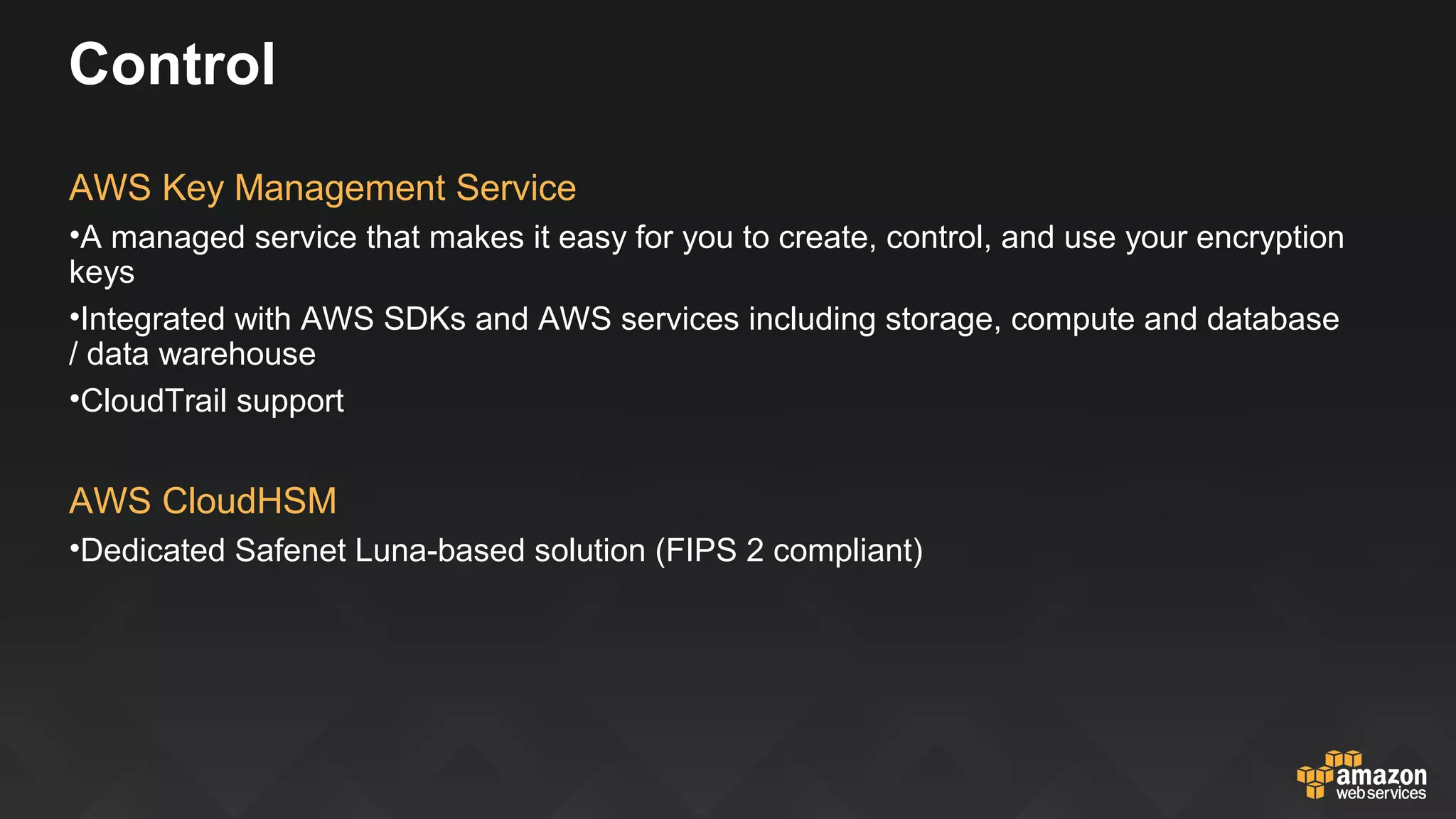
Task: Click 'storage, compute and database' phrase
Action: (x=1113, y=320)
